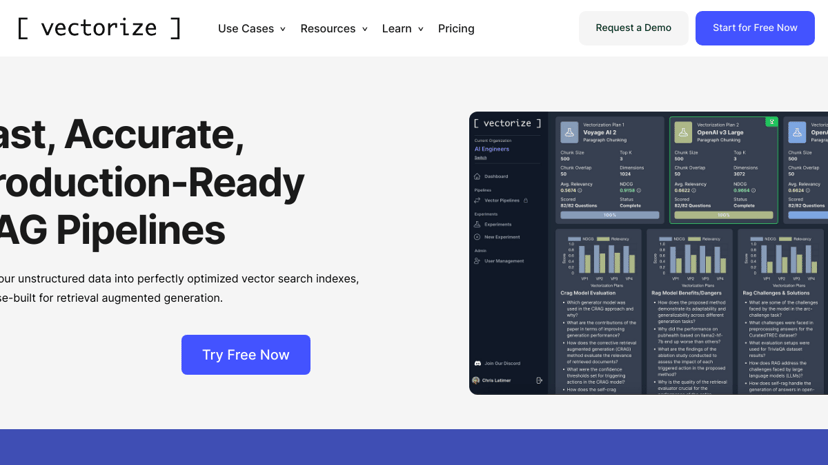Go to the Pricing page
Screen dimensions: 828x465
[456, 29]
